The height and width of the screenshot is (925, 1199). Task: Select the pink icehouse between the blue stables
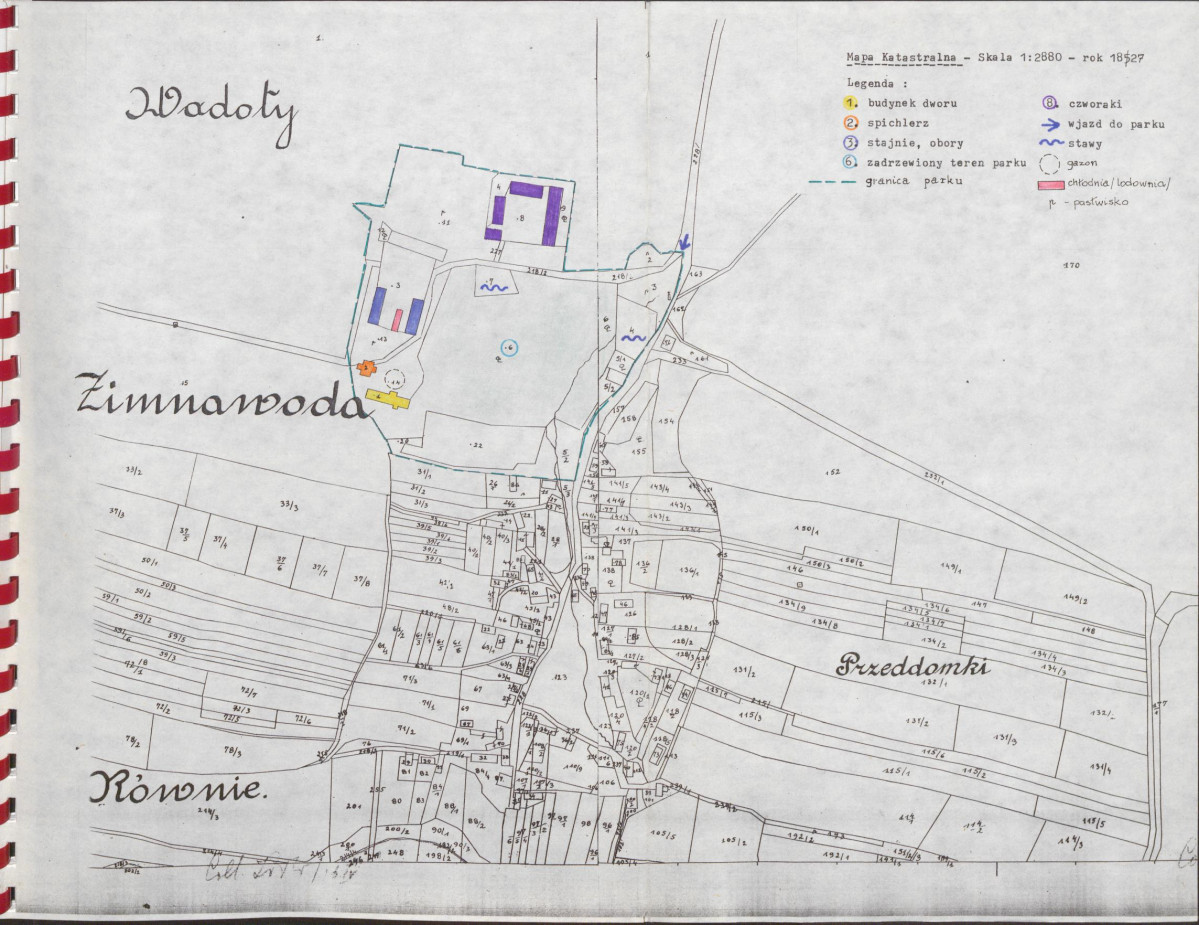tap(397, 320)
